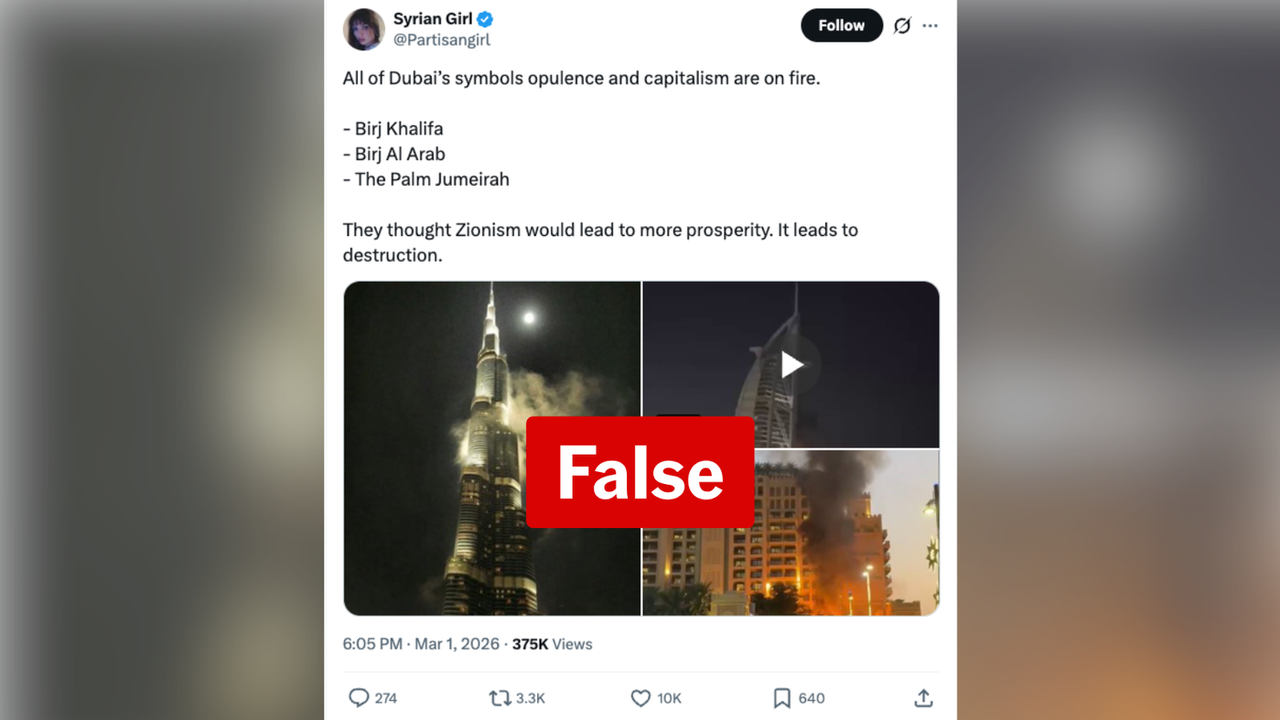Open Grok analysis for this post
Image resolution: width=1280 pixels, height=720 pixels.
pyautogui.click(x=902, y=25)
